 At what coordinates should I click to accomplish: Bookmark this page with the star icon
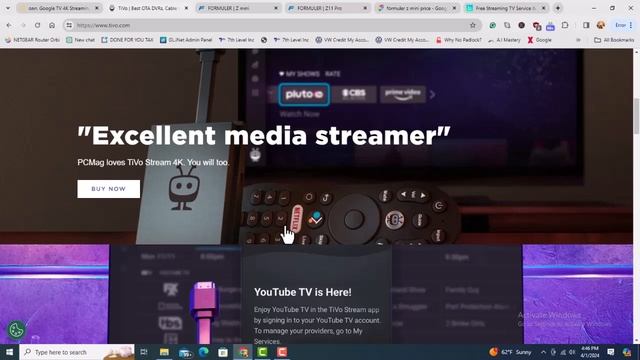point(473,25)
